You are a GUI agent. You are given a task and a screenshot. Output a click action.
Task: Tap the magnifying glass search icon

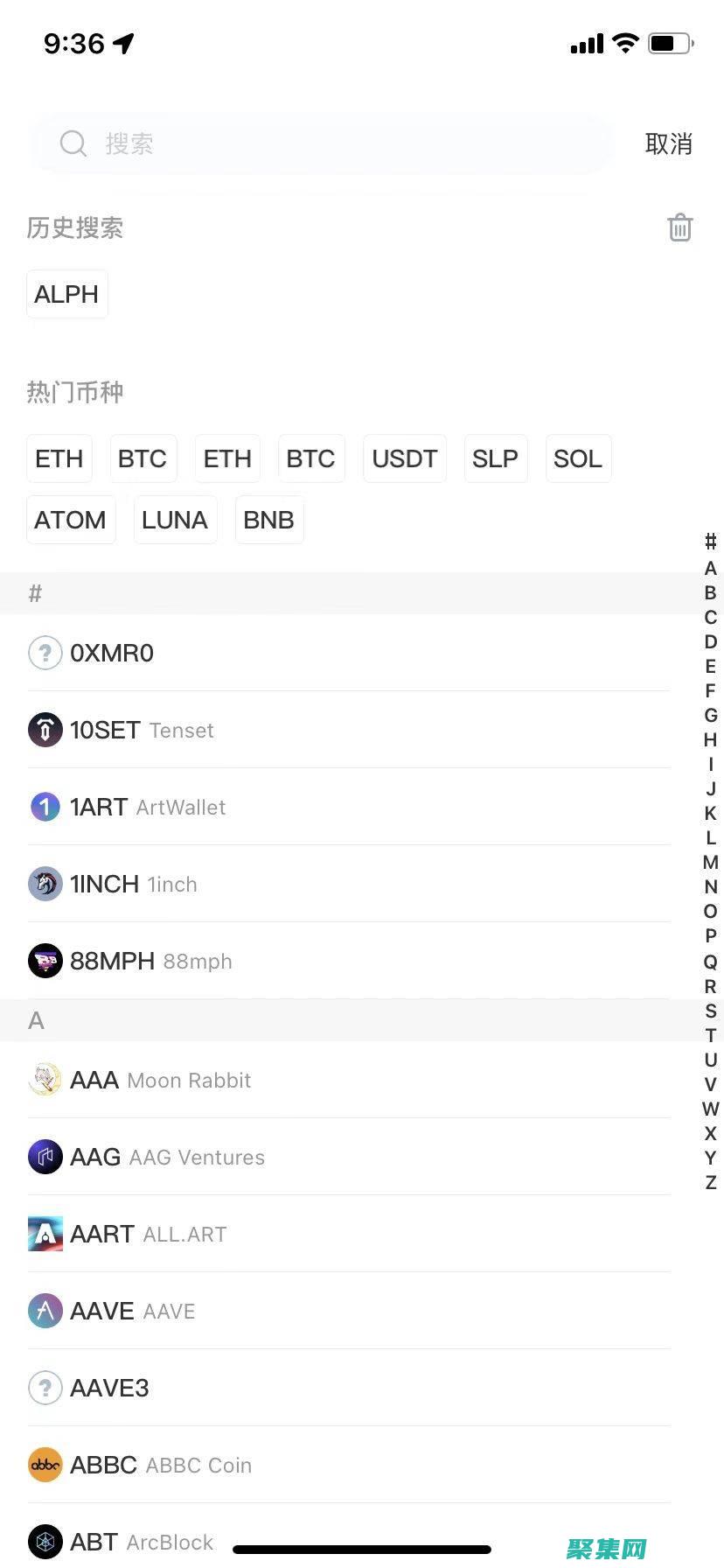[x=73, y=143]
